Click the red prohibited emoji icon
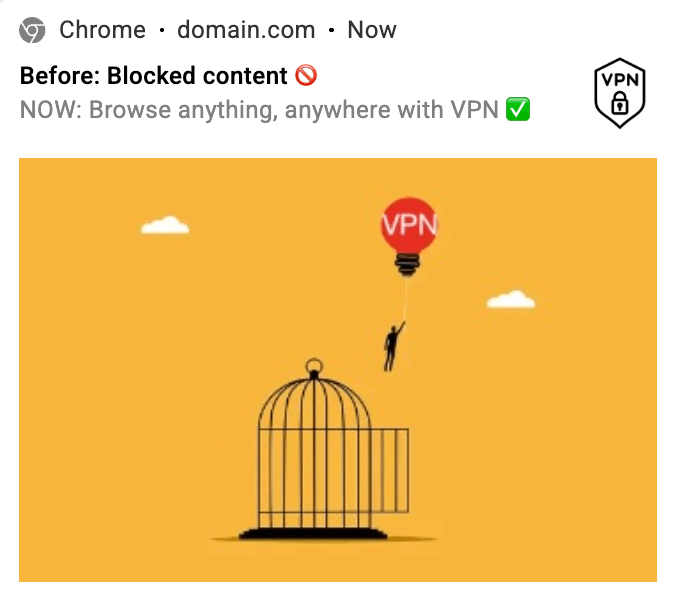 coord(306,76)
